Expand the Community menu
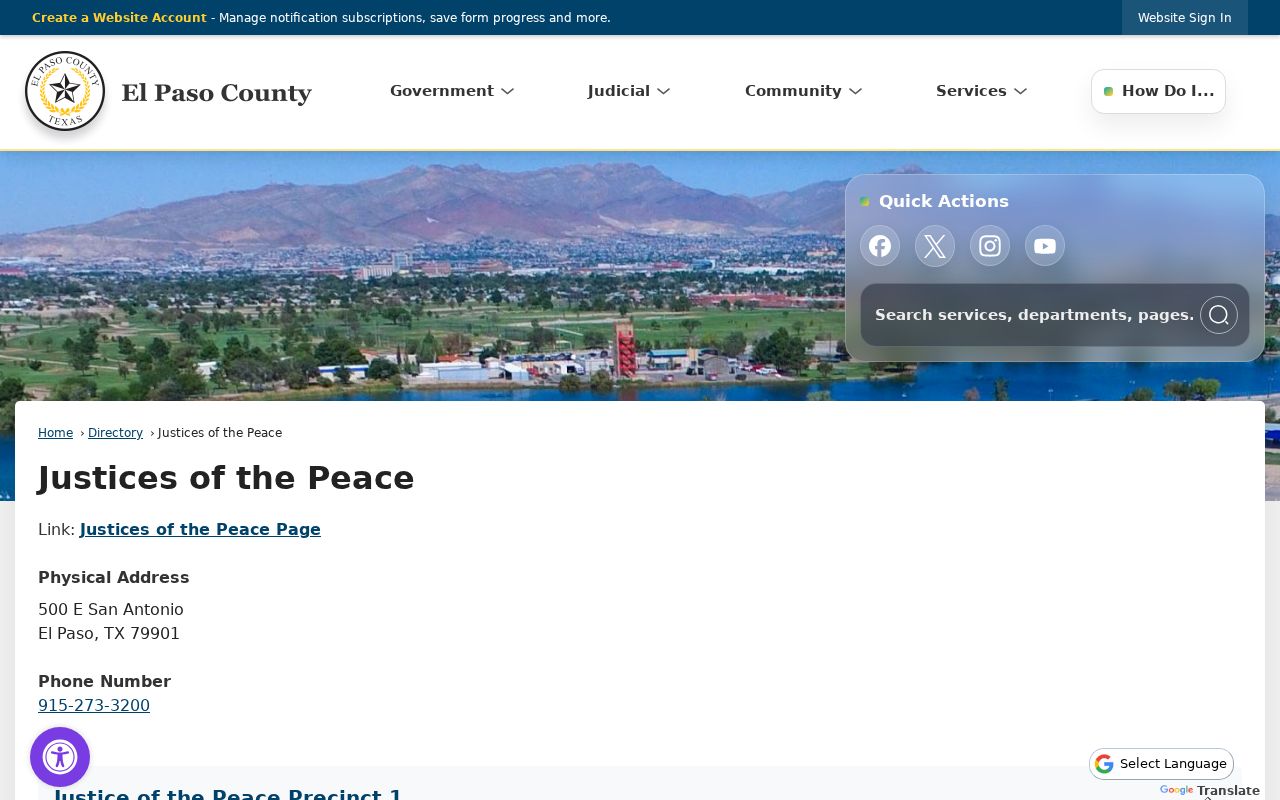Screen dimensions: 1280x800 [804, 91]
